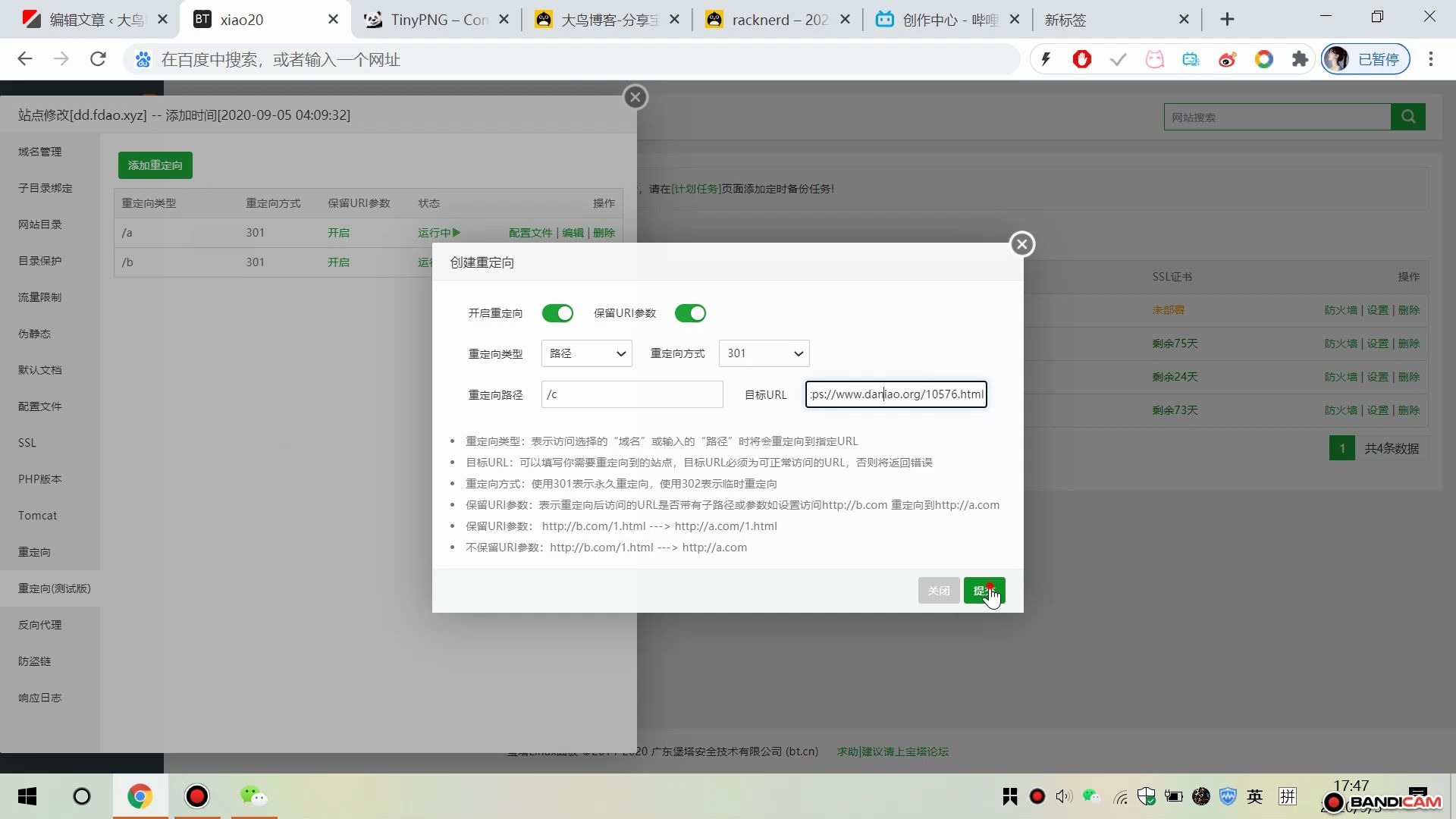Screen dimensions: 1456x819
Task: Close the 创建重定向 dialog with X icon
Action: point(1022,244)
